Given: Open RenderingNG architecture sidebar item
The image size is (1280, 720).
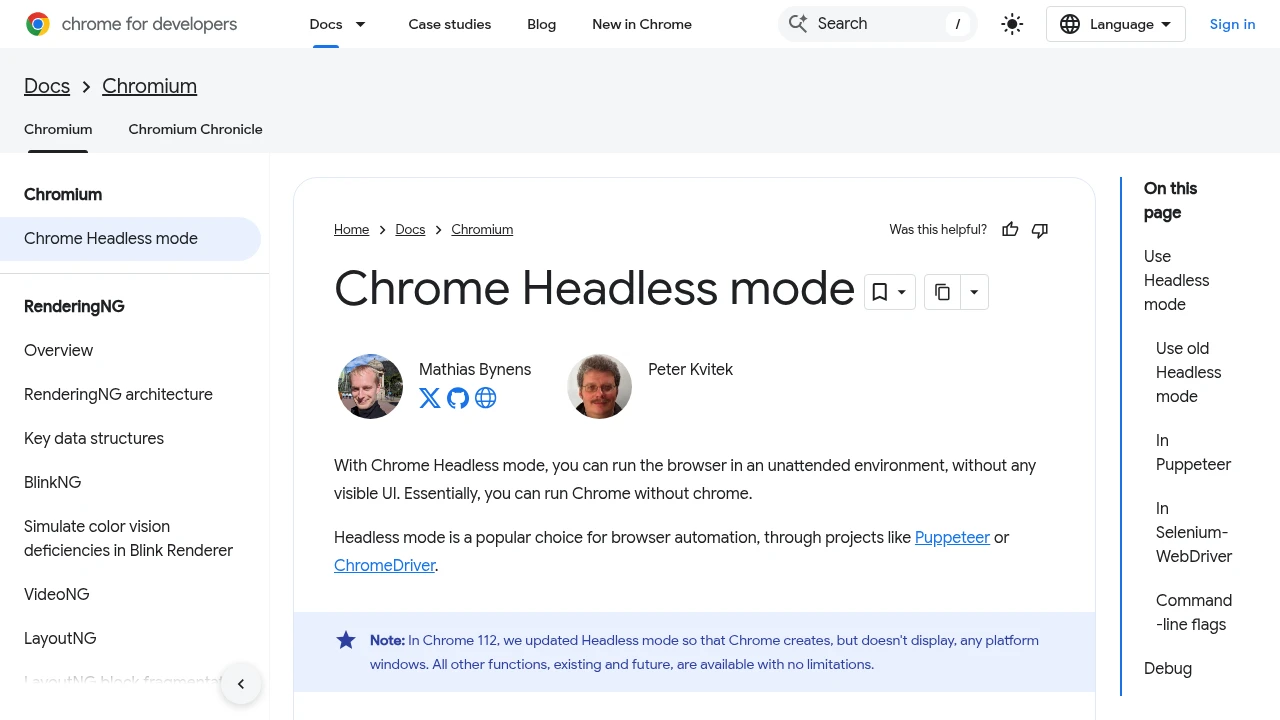Looking at the screenshot, I should [x=119, y=395].
